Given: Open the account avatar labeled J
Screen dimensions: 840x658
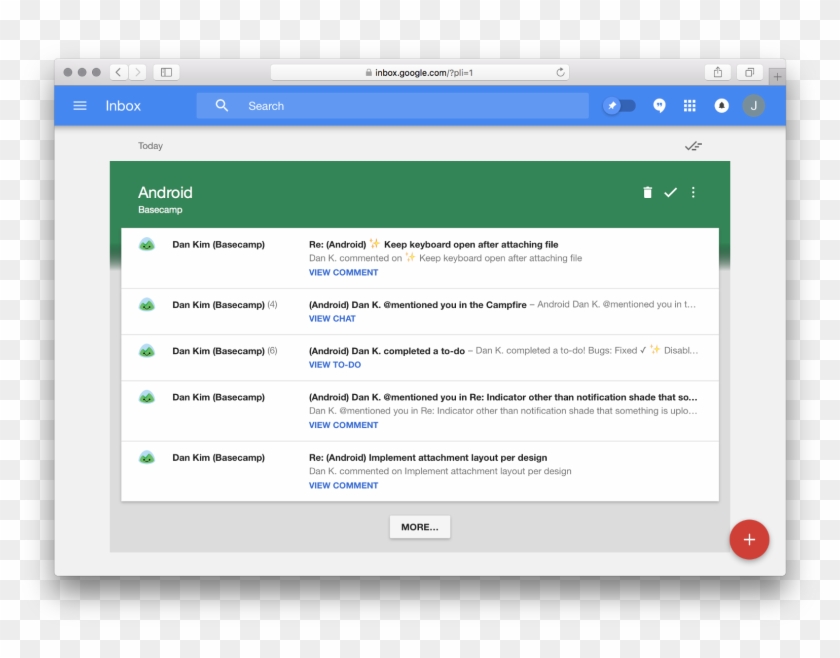Looking at the screenshot, I should 753,105.
